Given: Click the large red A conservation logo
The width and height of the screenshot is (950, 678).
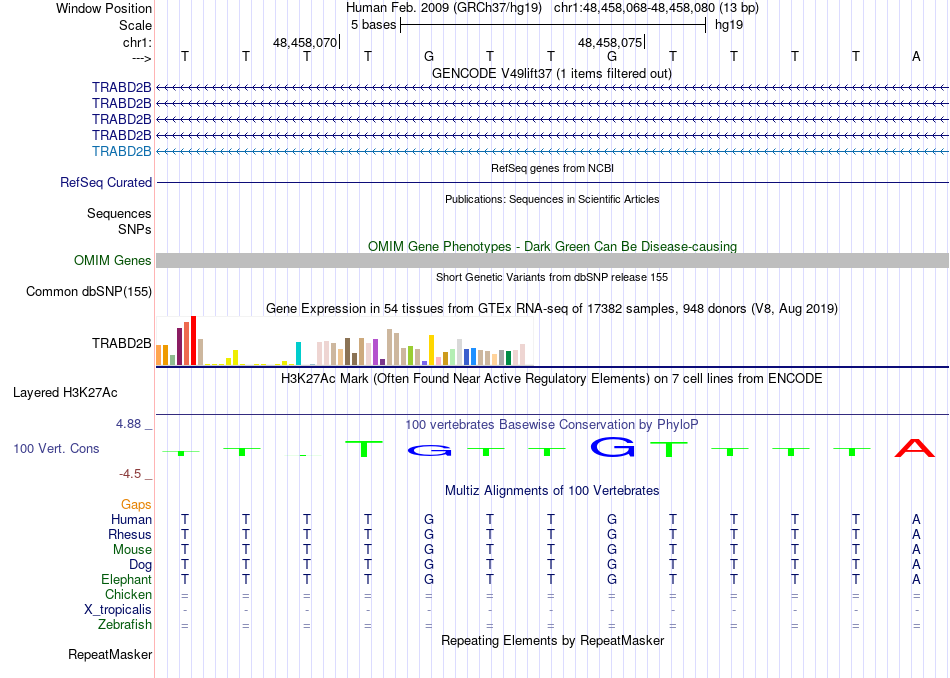Looking at the screenshot, I should [915, 448].
